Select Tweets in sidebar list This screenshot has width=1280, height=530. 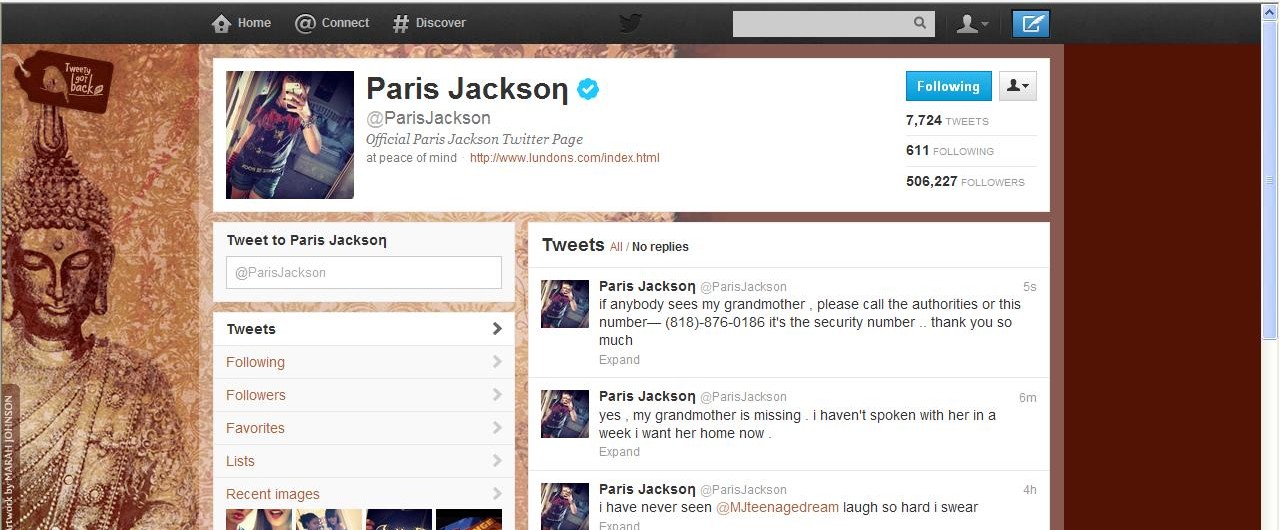click(x=364, y=329)
